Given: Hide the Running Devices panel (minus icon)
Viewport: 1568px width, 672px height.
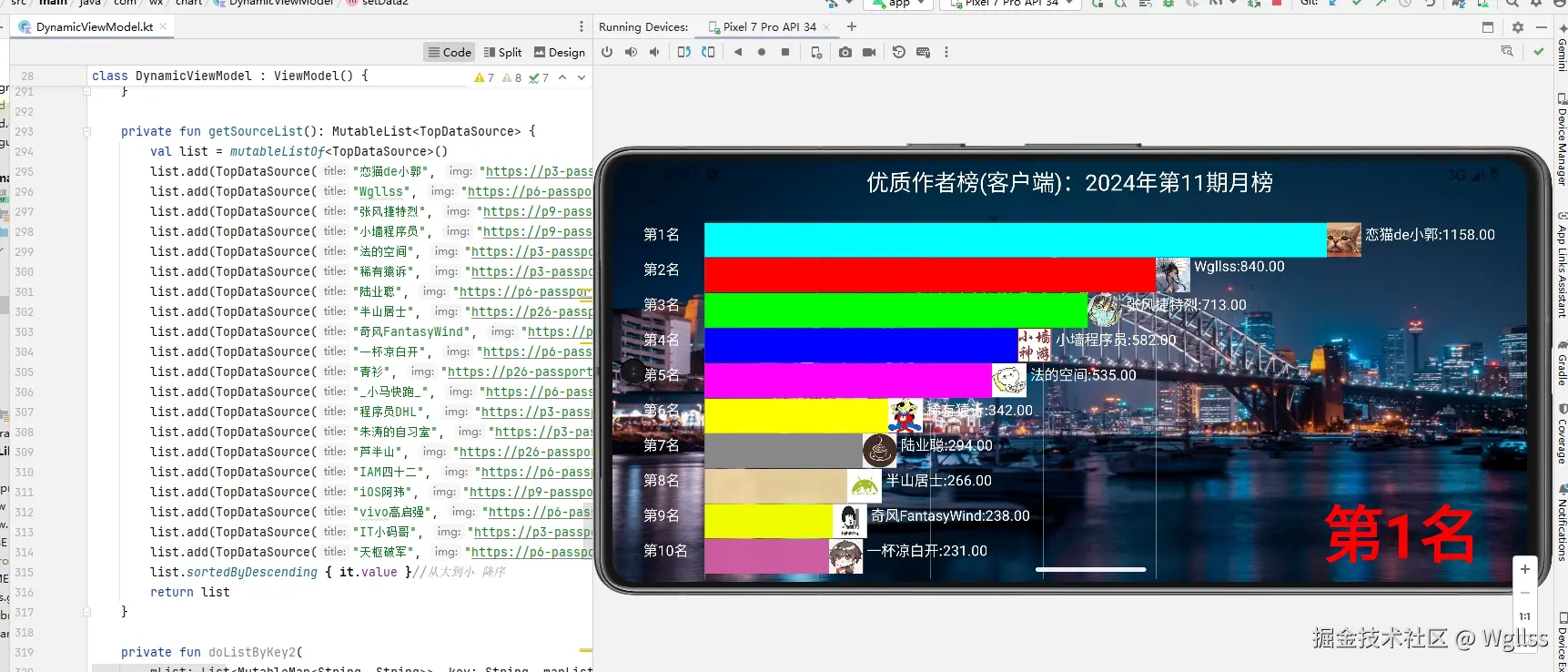Looking at the screenshot, I should pos(1541,27).
